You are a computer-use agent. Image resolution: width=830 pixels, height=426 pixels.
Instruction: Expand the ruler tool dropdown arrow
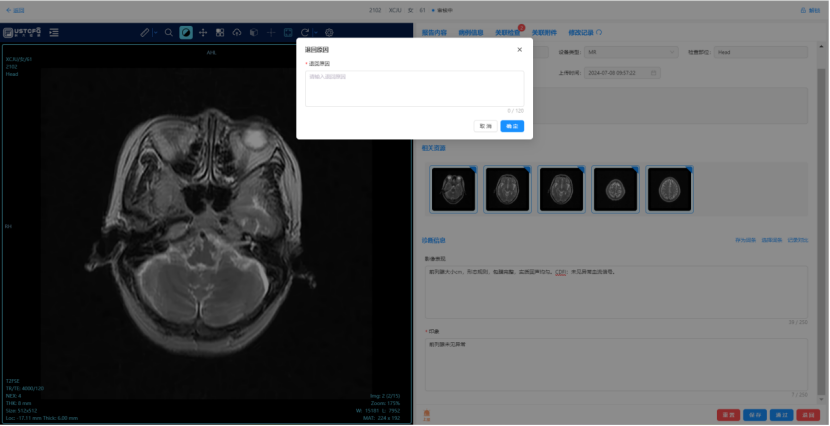tap(154, 33)
